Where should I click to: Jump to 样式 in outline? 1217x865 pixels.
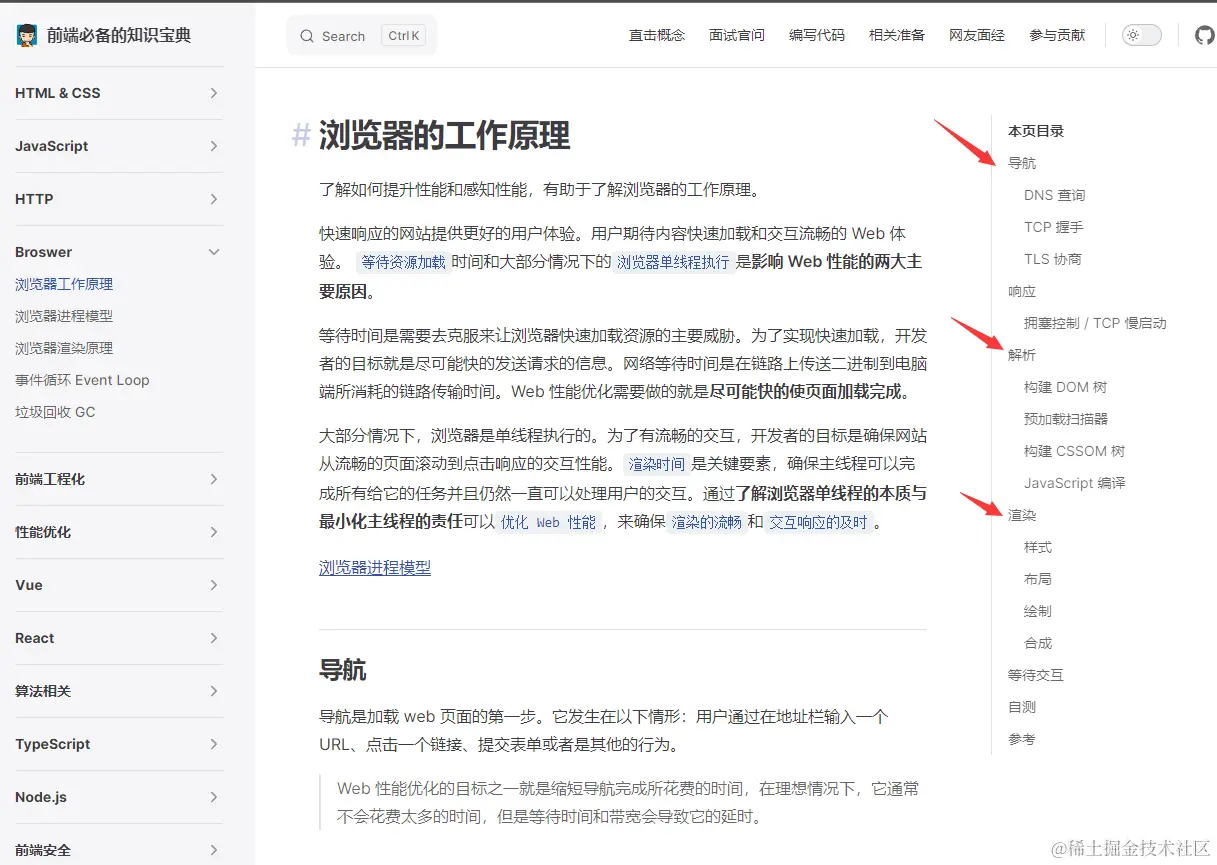(x=1038, y=547)
